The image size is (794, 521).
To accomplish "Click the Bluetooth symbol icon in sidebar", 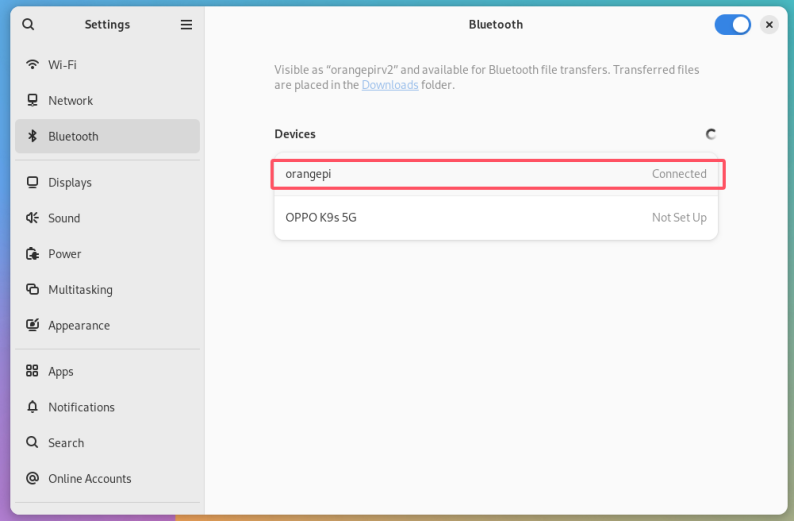I will click(x=32, y=136).
